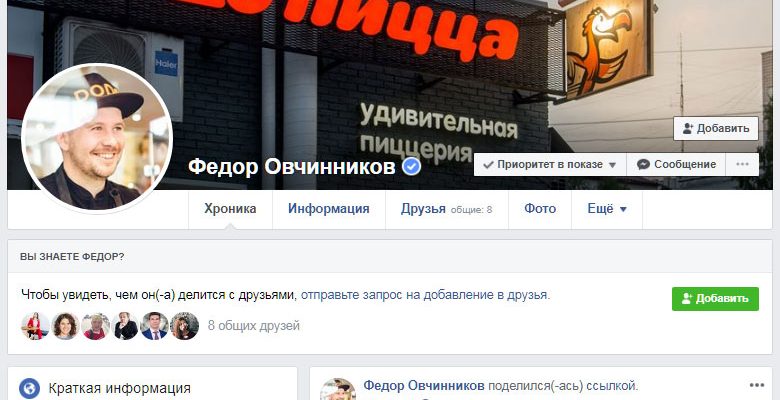Viewport: 780px width, 400px height.
Task: Follow the отправьте запрос на добавление в друзья link
Action: pyautogui.click(x=425, y=295)
